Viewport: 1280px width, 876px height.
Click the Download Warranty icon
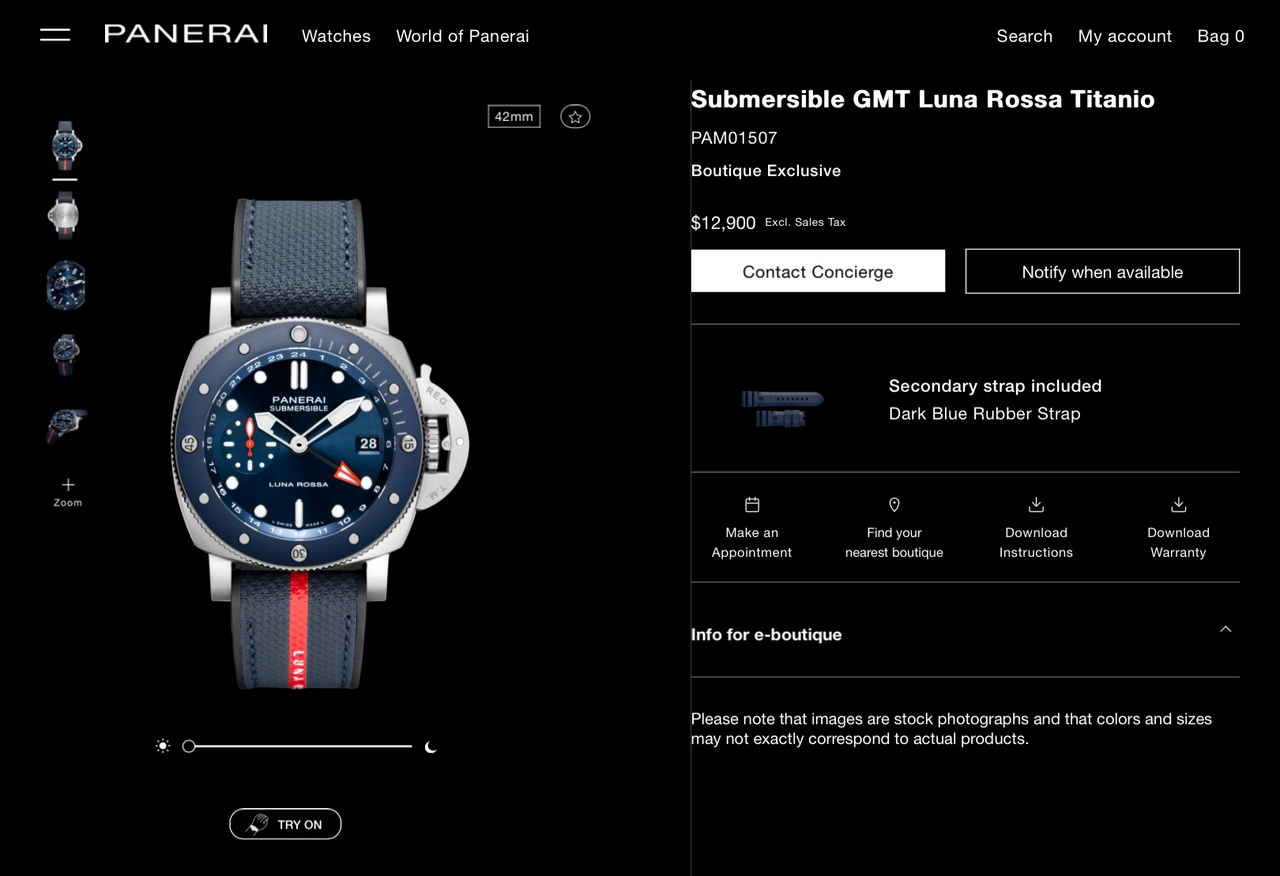click(1178, 505)
